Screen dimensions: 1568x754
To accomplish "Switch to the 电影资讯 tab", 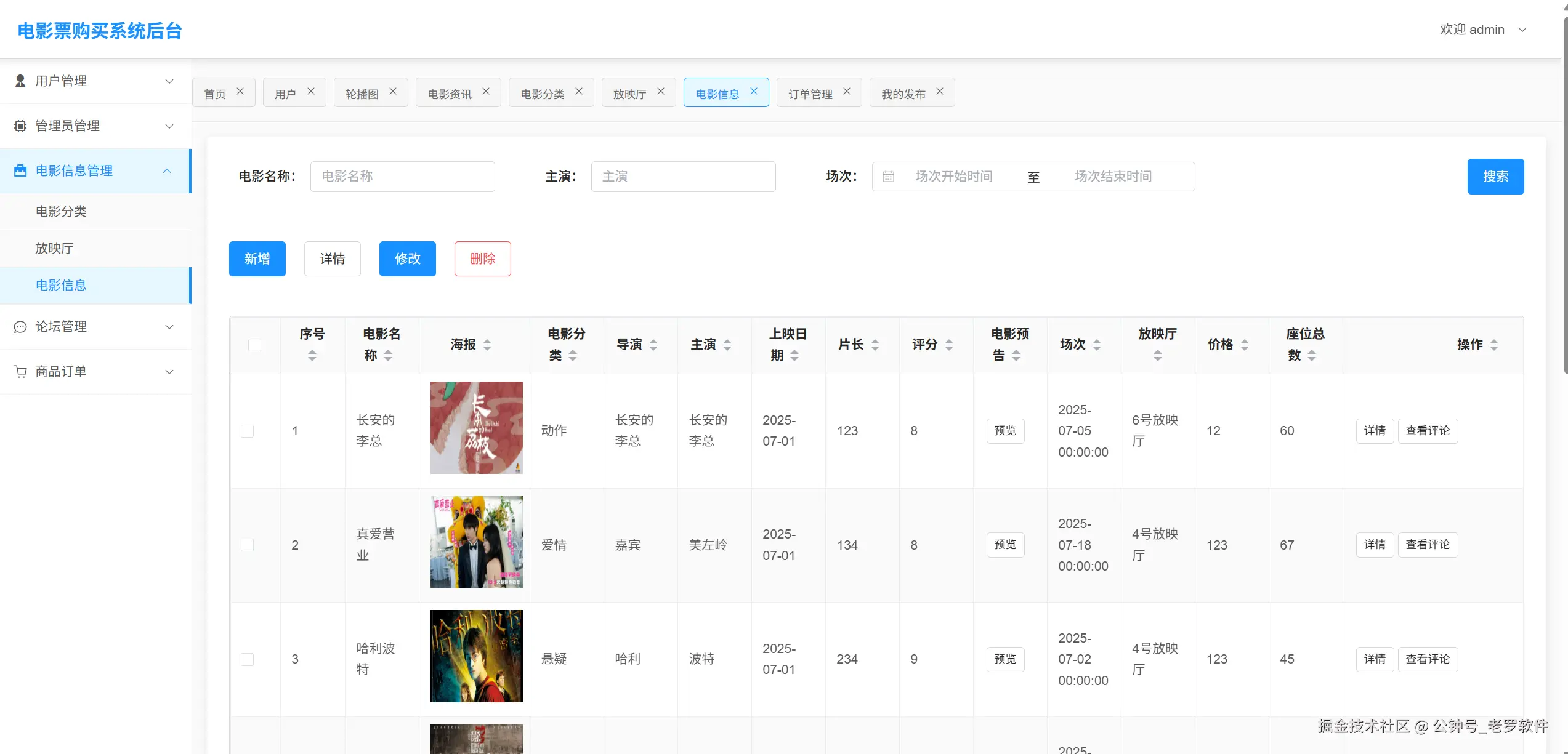I will click(x=450, y=94).
